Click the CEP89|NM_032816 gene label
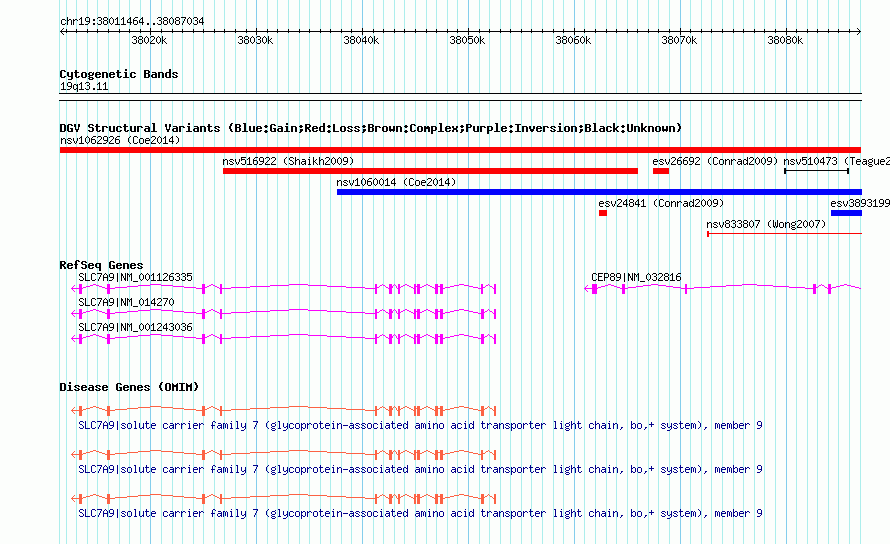Image resolution: width=890 pixels, height=544 pixels. click(636, 277)
